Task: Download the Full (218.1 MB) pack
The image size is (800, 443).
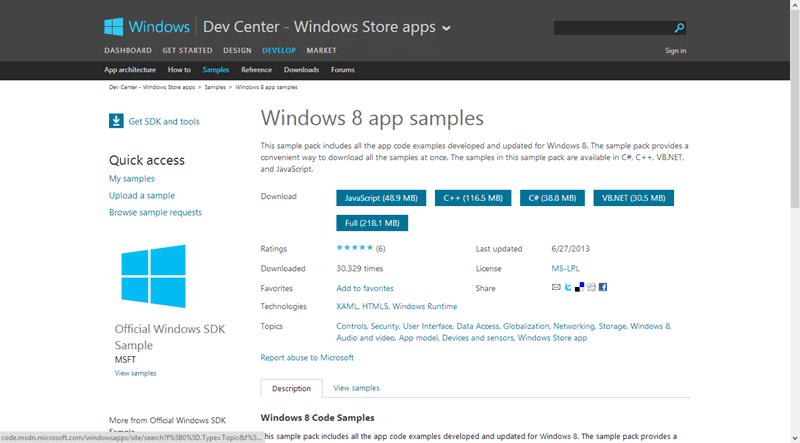Action: 372,223
